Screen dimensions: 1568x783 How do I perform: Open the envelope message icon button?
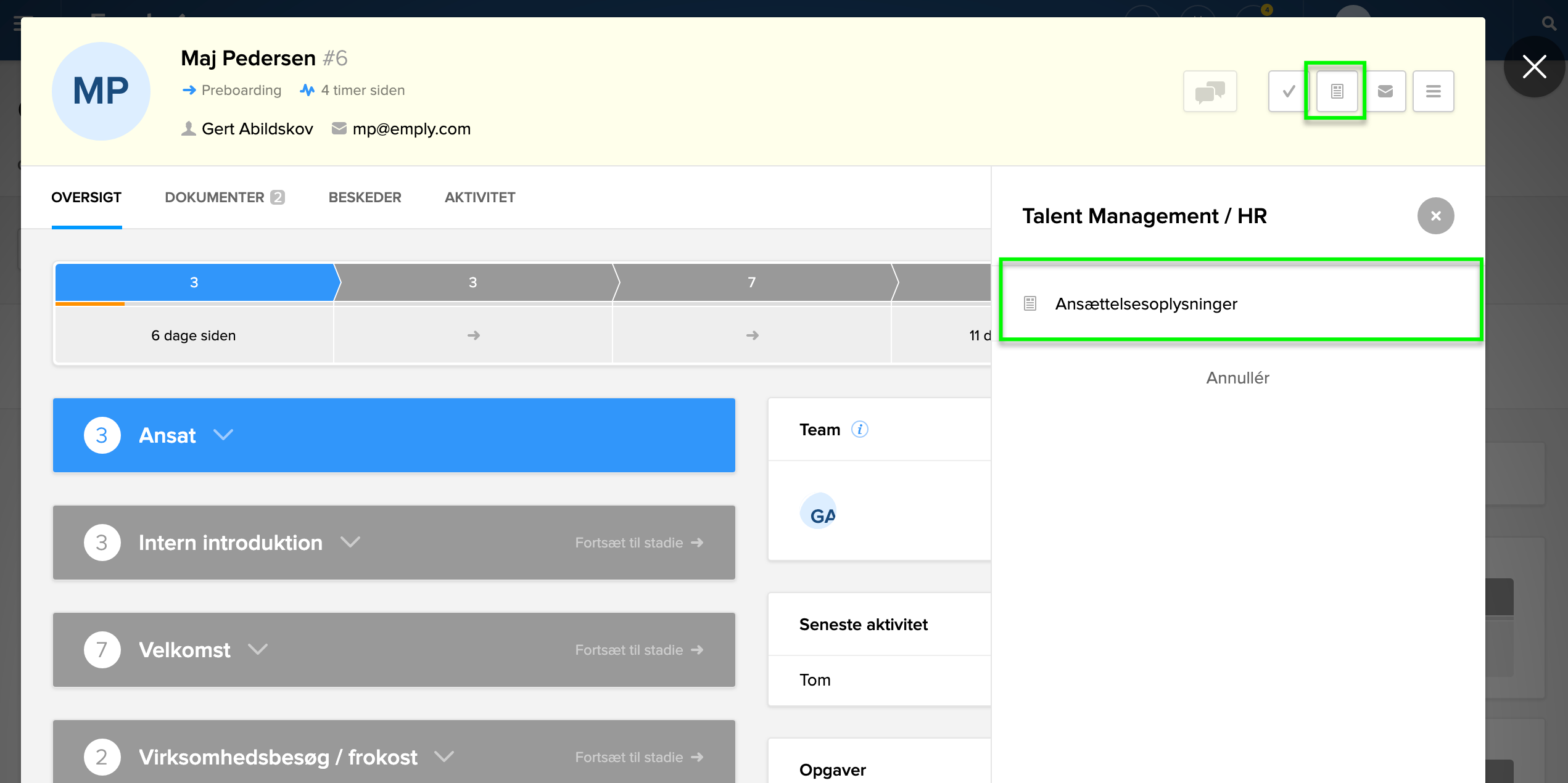[1385, 91]
